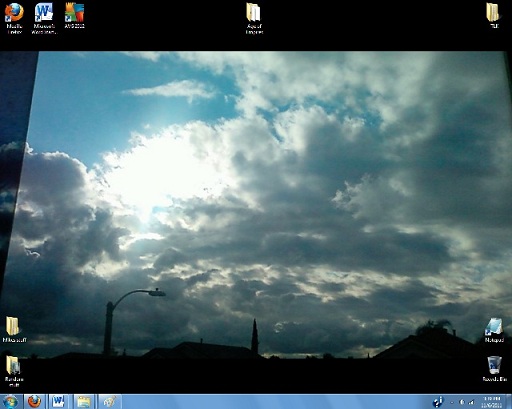
Task: Show hidden system tray icons
Action: coord(452,402)
